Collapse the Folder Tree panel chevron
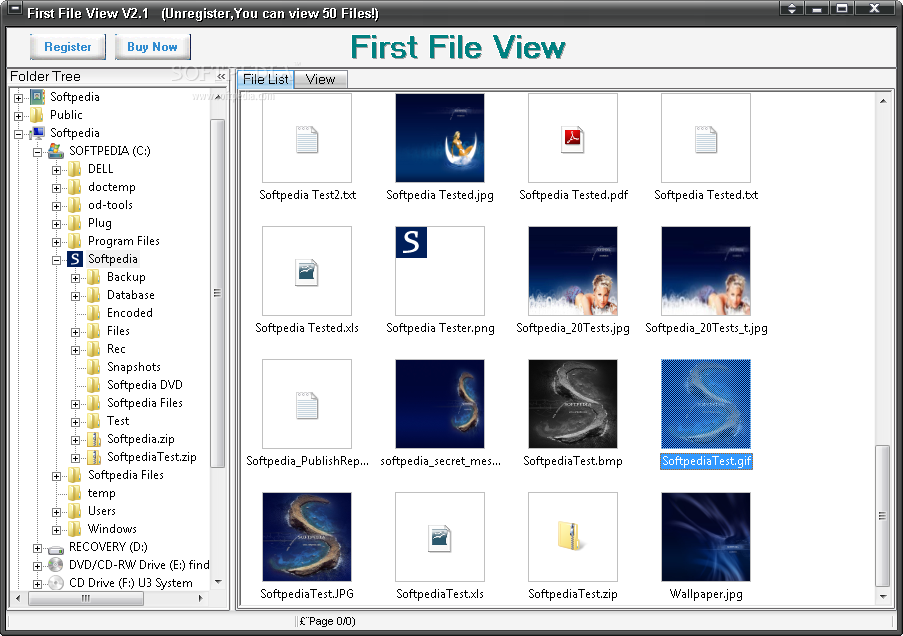Viewport: 903px width, 636px height. pos(221,77)
